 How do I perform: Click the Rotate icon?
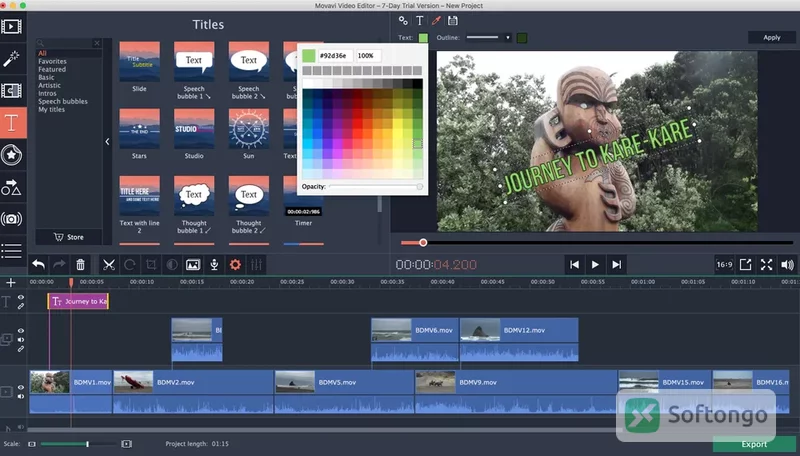click(x=130, y=264)
